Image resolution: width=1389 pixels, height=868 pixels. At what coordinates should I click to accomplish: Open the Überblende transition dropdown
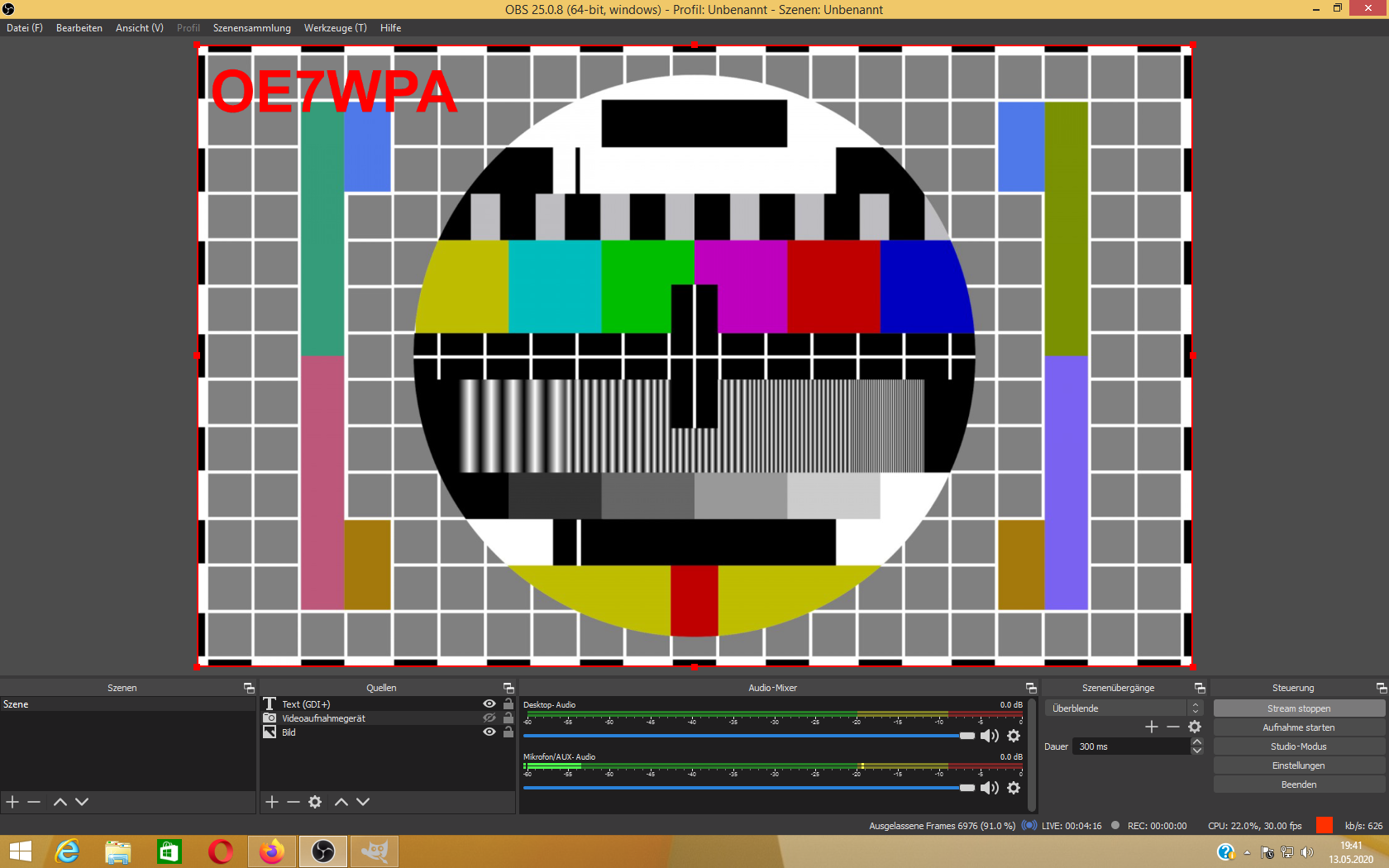[1195, 708]
